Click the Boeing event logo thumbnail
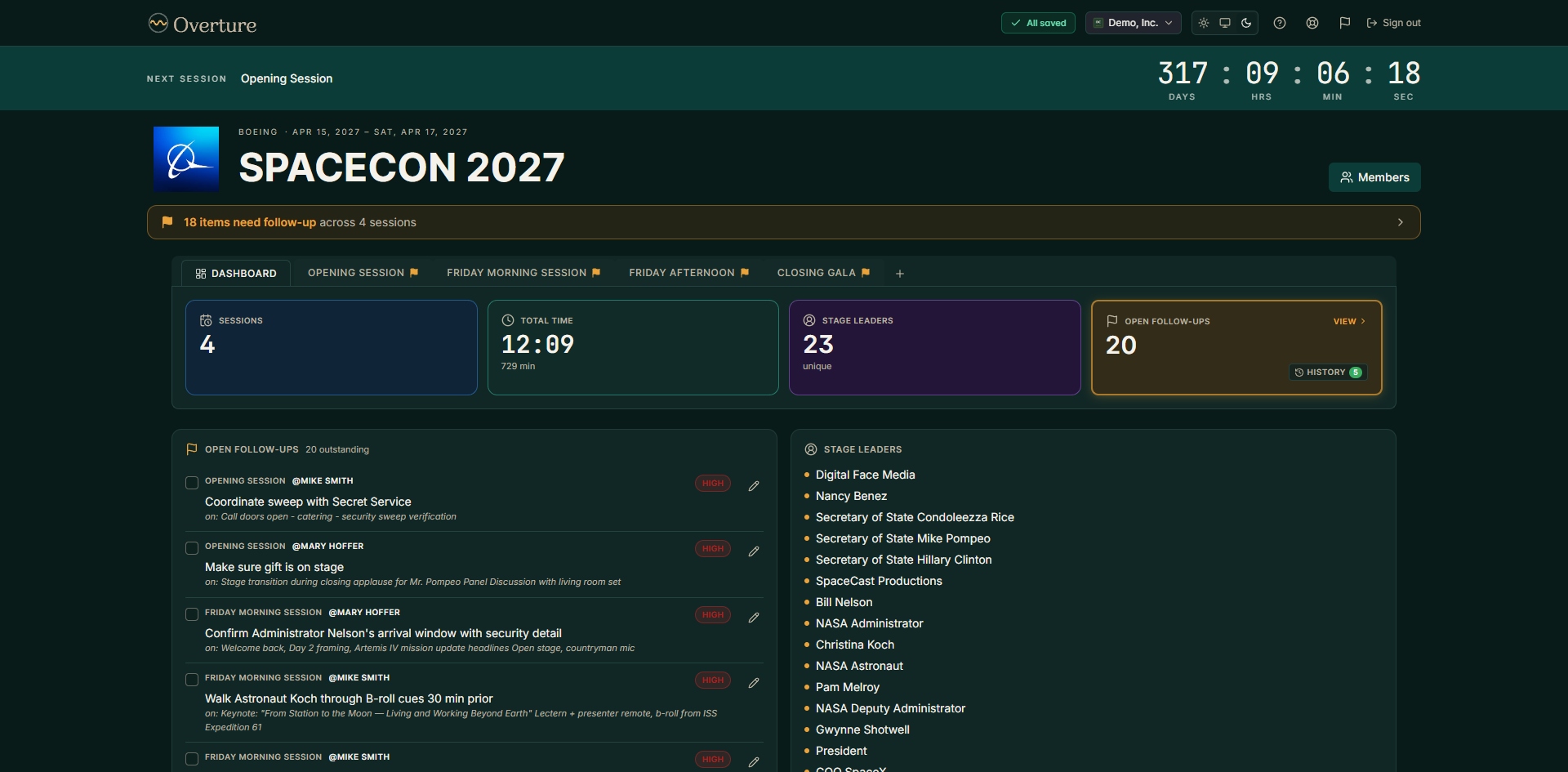The width and height of the screenshot is (1568, 772). tap(186, 158)
